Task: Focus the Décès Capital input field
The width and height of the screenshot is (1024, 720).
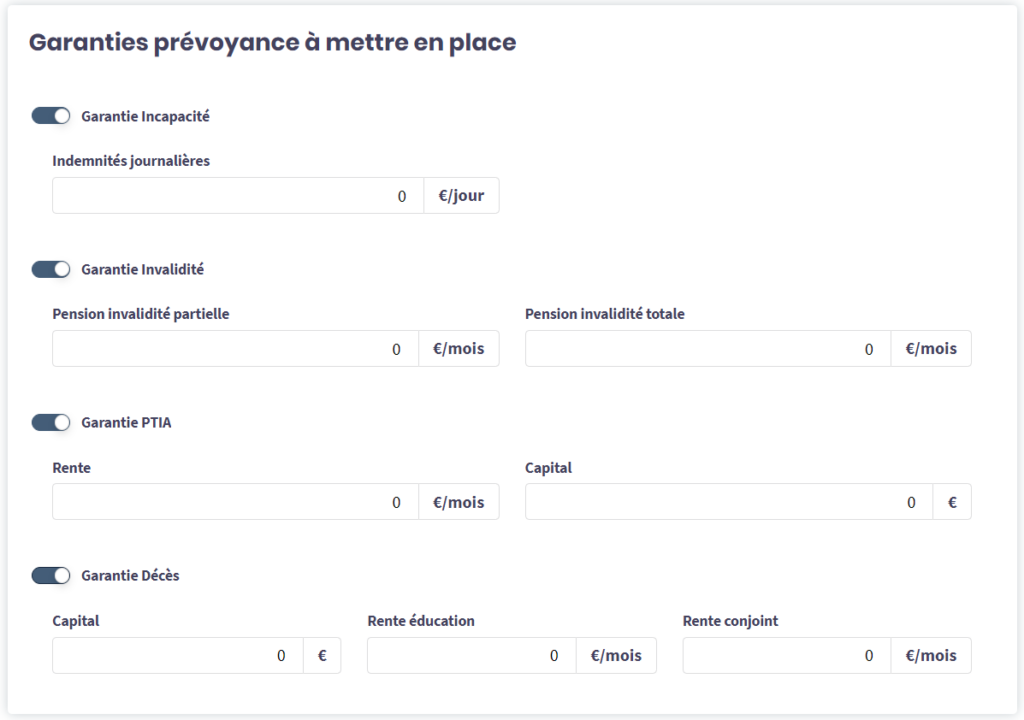Action: 177,655
